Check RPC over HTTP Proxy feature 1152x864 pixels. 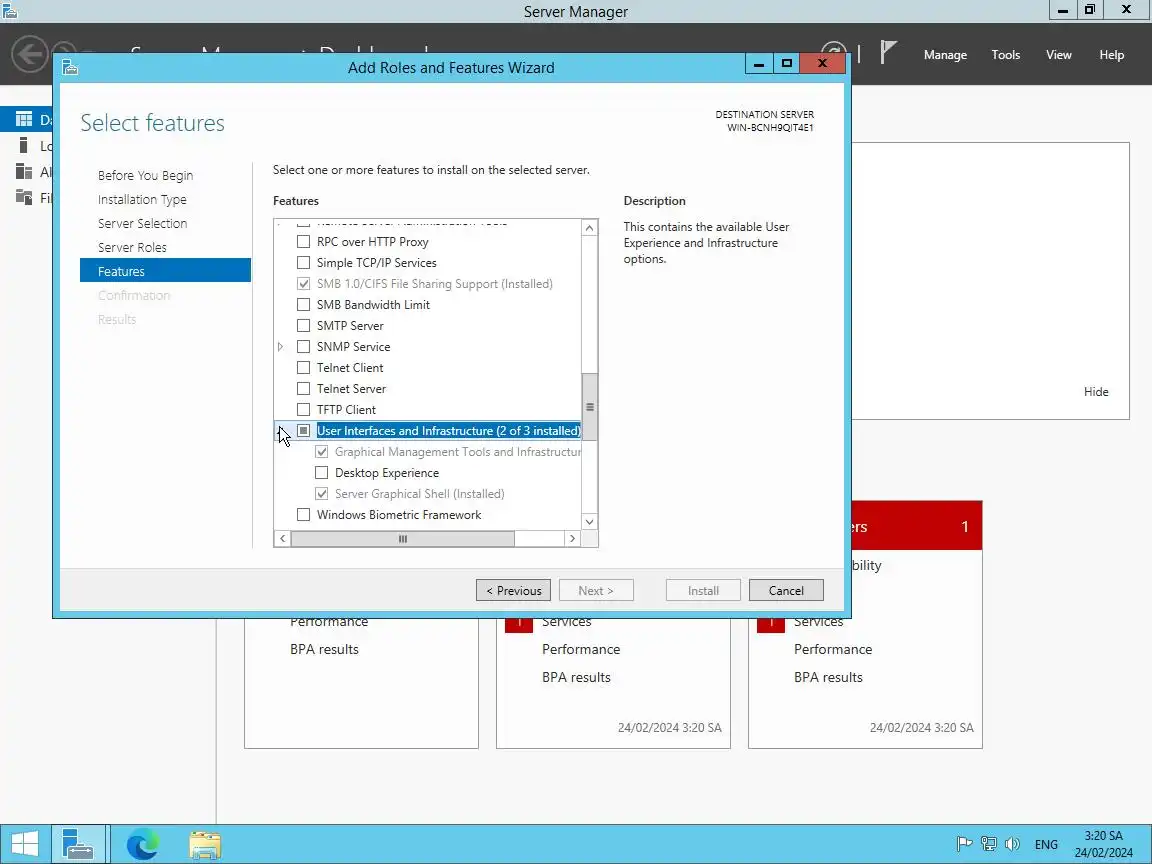point(303,242)
